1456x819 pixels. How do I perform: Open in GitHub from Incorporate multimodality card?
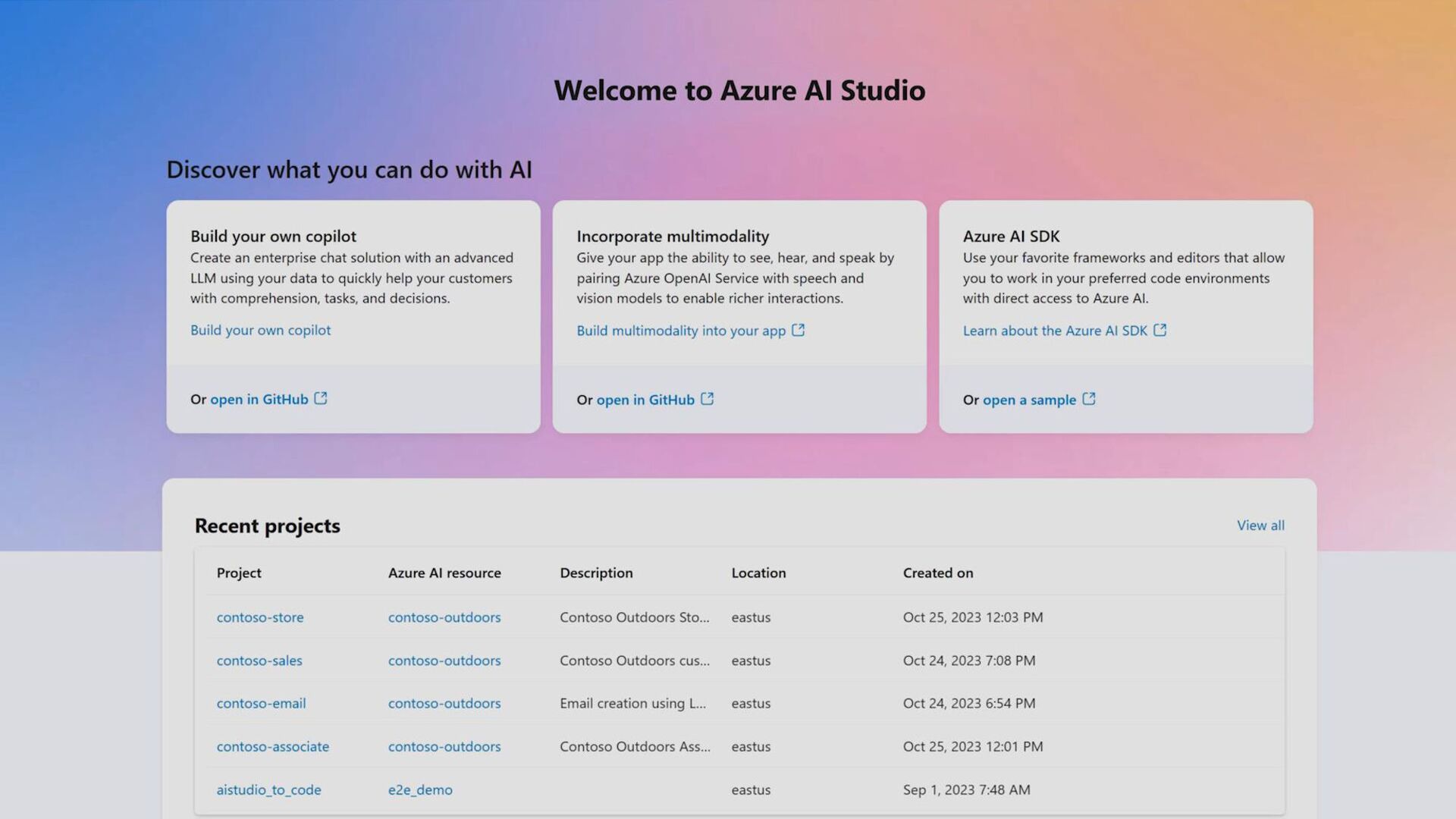pyautogui.click(x=645, y=400)
